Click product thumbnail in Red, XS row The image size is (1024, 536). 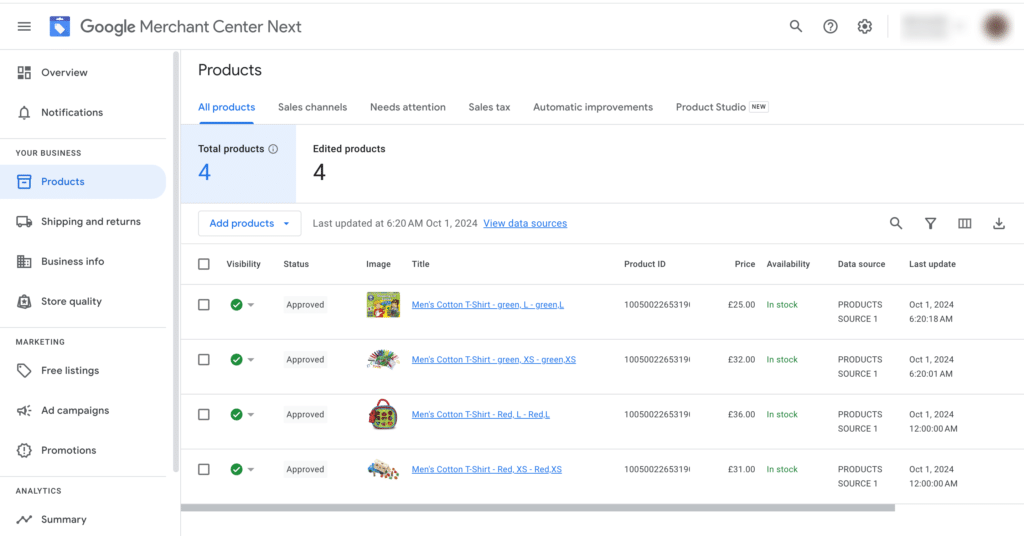click(x=383, y=469)
